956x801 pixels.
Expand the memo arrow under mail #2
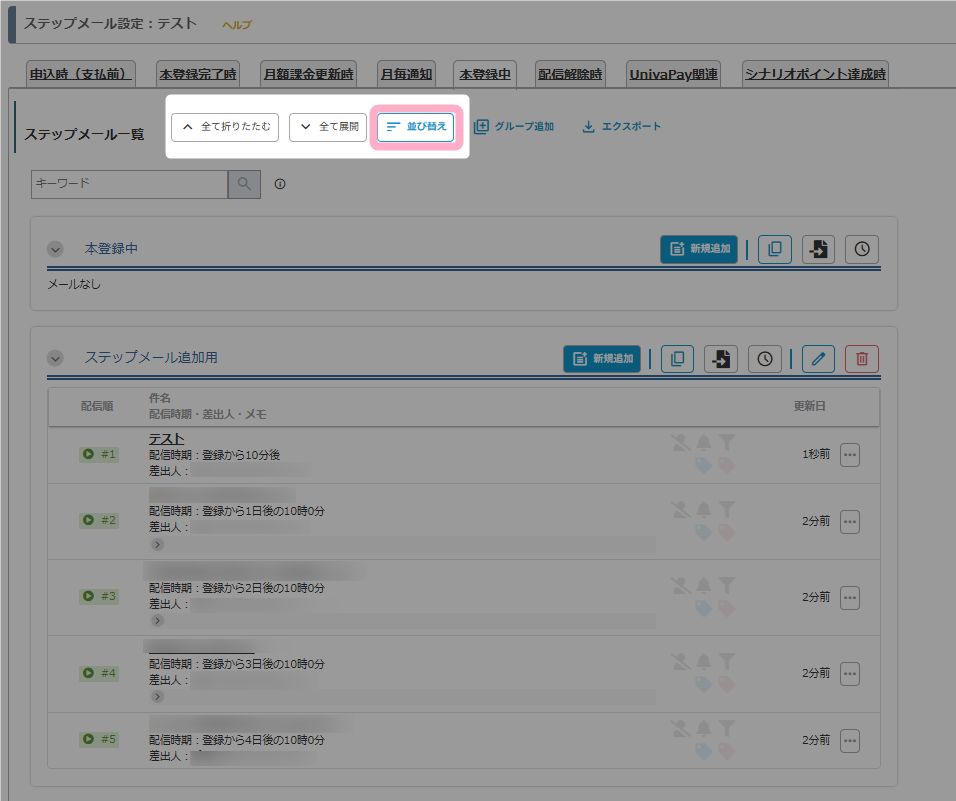[157, 545]
